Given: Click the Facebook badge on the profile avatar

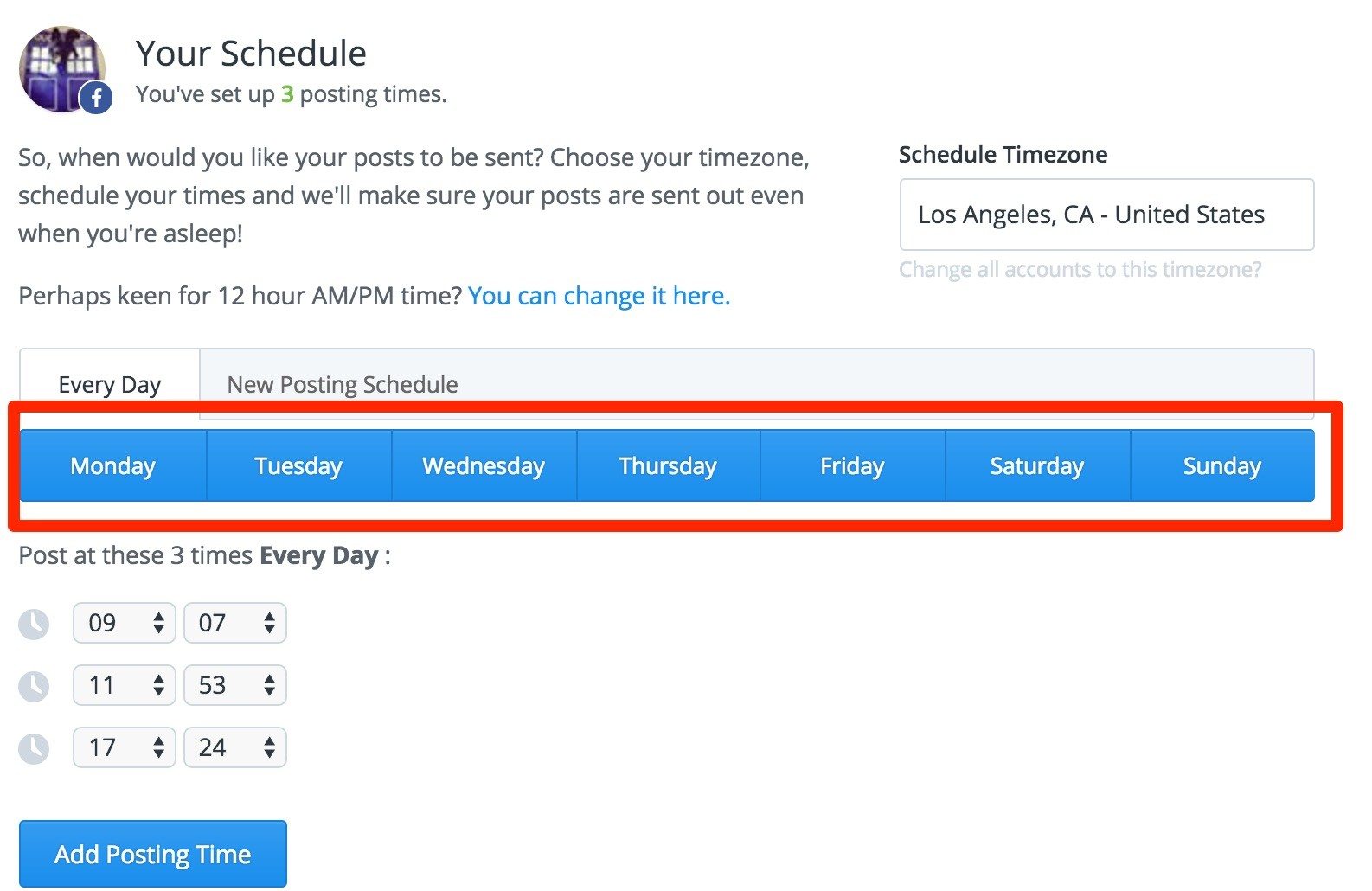Looking at the screenshot, I should 95,99.
